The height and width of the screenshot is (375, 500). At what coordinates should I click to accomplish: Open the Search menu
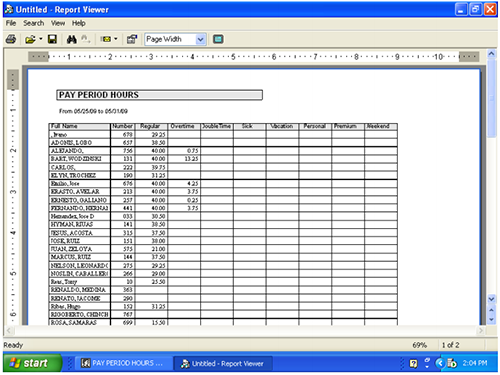tap(33, 23)
